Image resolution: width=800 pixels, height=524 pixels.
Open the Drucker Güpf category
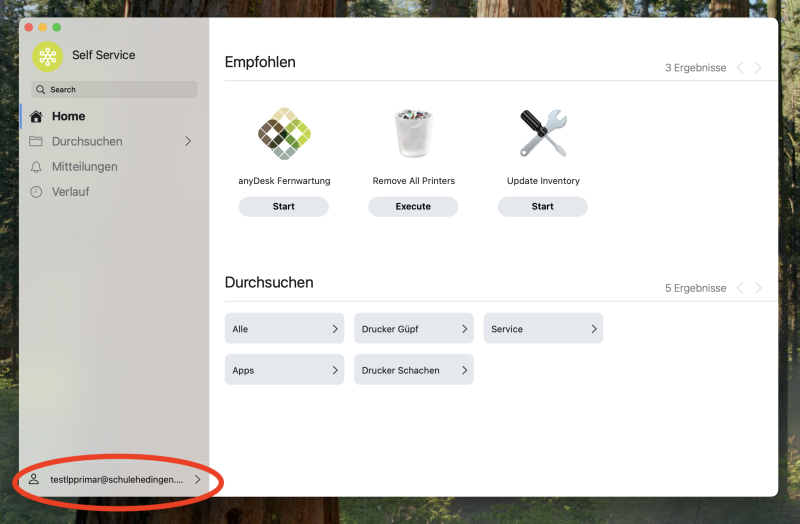[413, 329]
